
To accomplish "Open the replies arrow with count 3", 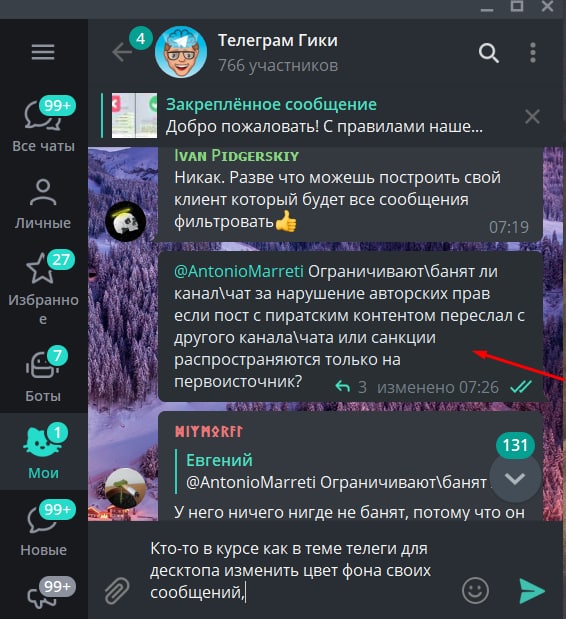I will point(350,387).
